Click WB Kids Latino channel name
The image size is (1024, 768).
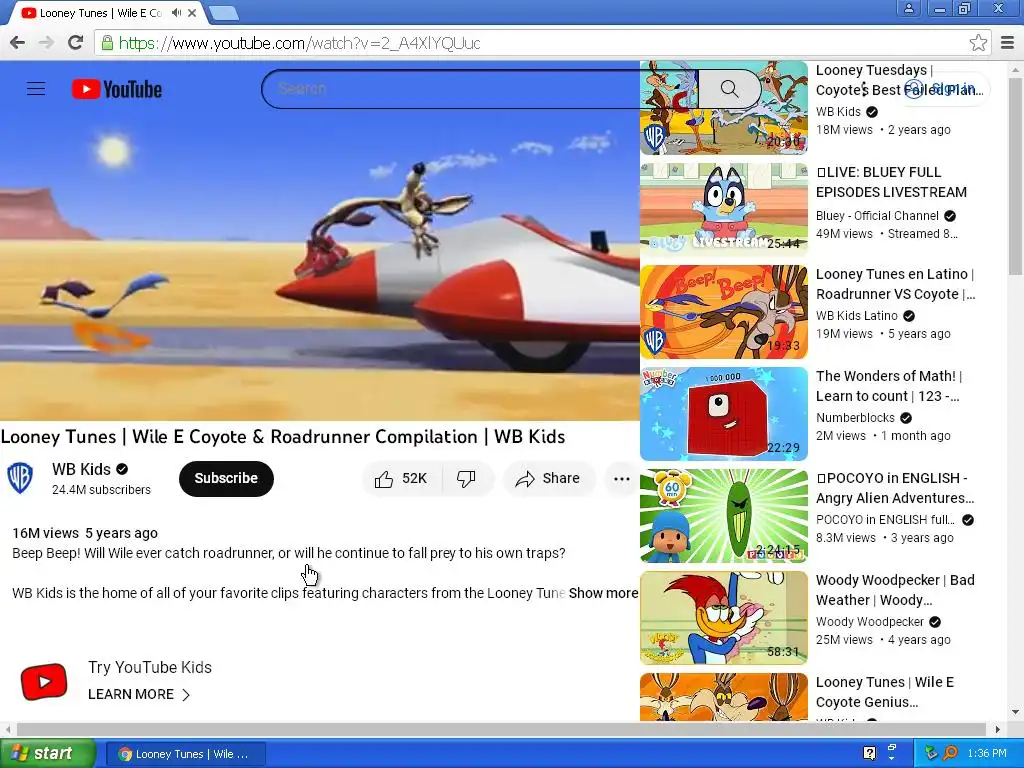click(x=856, y=316)
